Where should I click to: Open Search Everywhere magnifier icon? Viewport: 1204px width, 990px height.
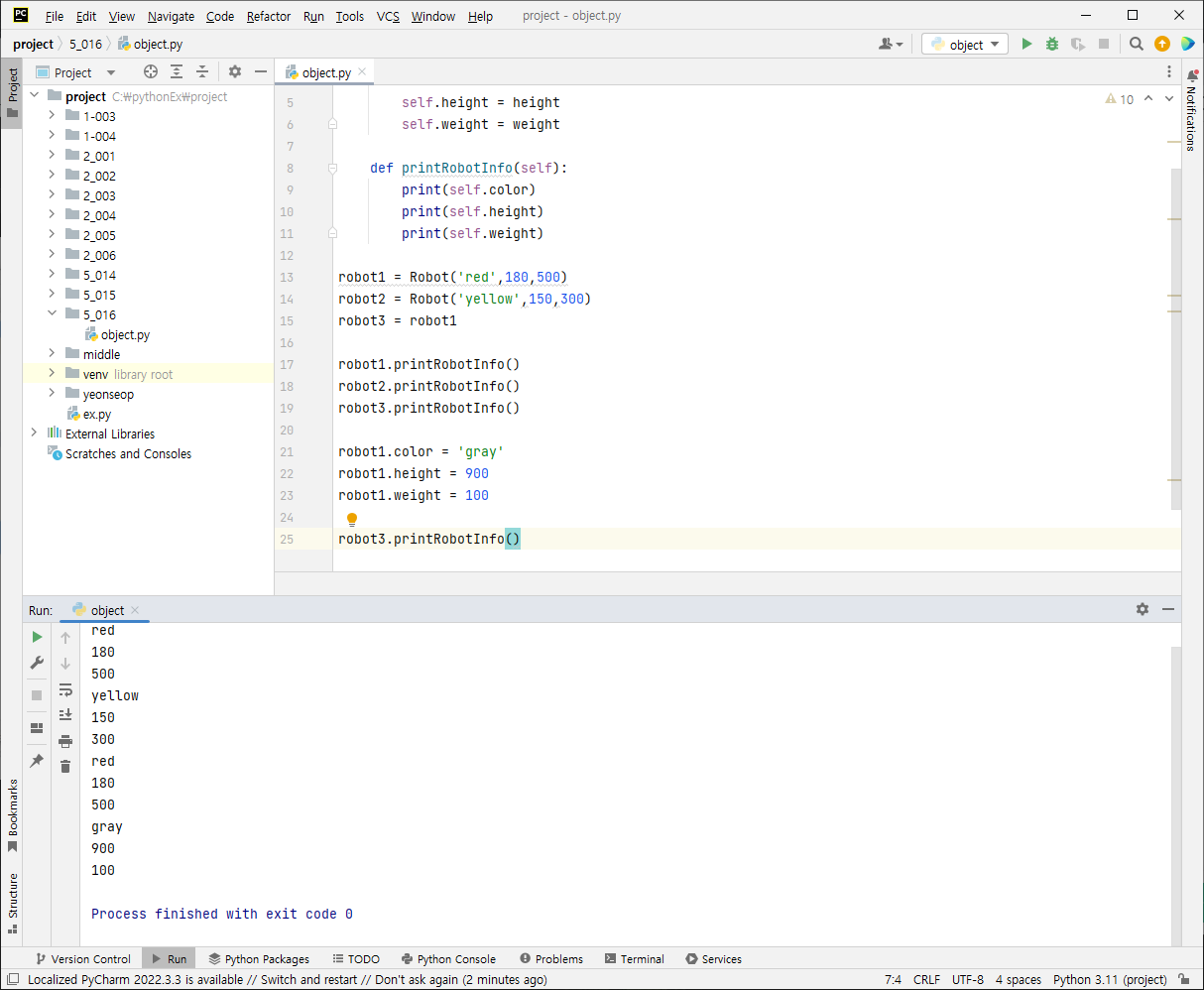pyautogui.click(x=1137, y=44)
